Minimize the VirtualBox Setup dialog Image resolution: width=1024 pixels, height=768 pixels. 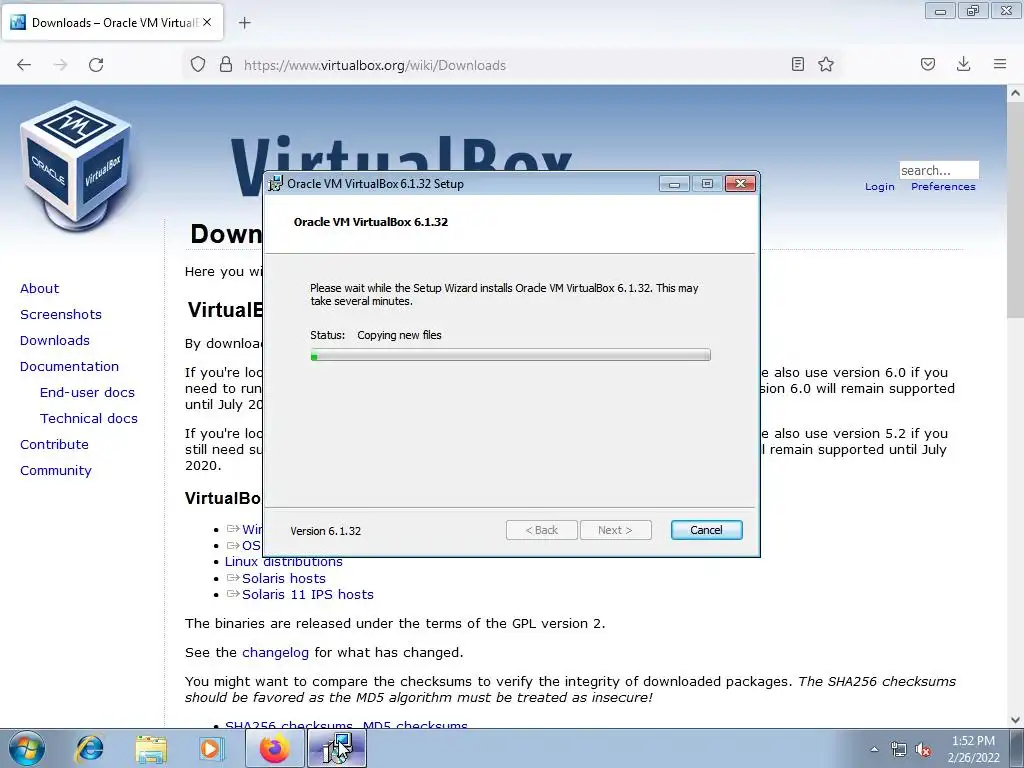(x=674, y=184)
